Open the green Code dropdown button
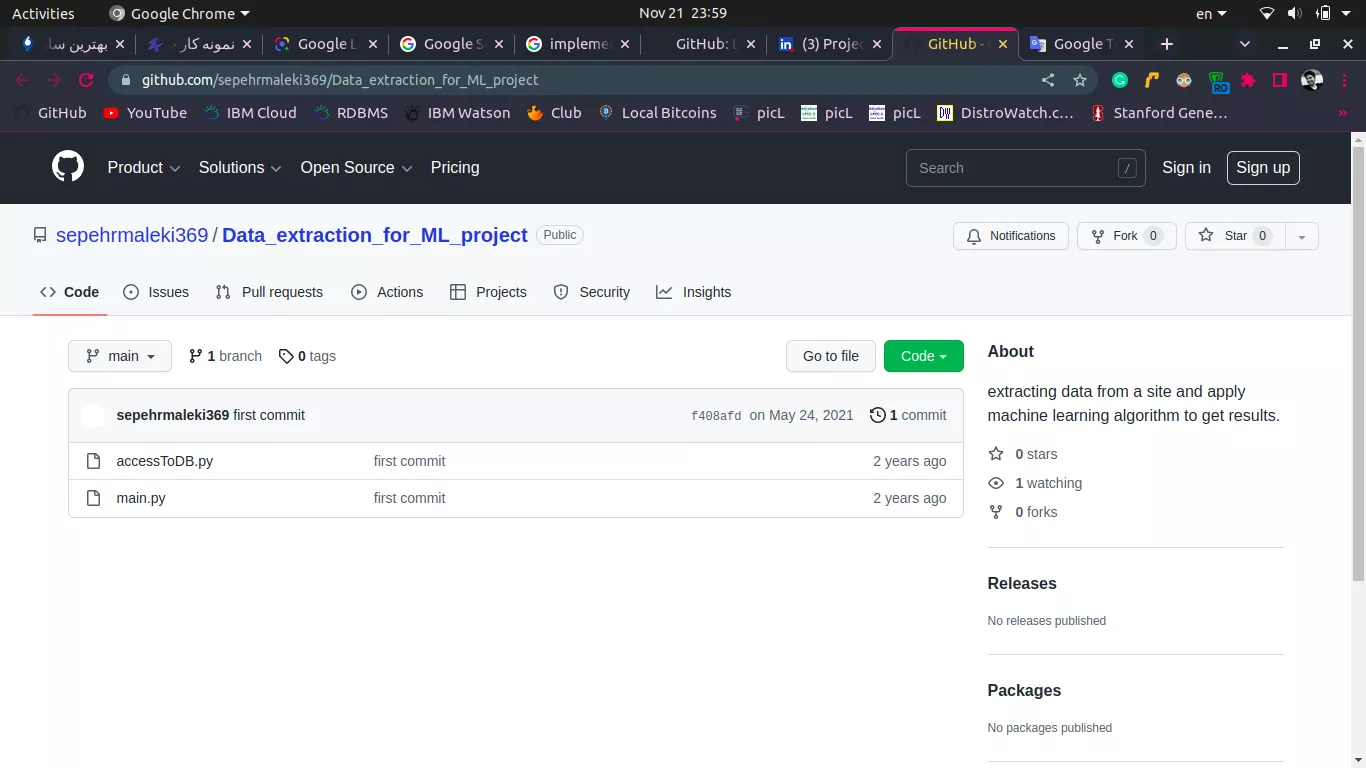 tap(924, 356)
